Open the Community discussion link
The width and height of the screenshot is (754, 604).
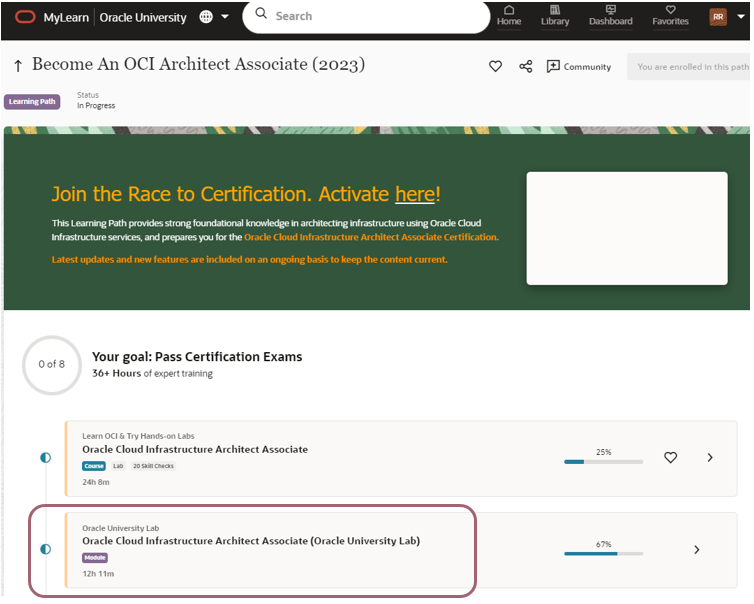pos(579,67)
